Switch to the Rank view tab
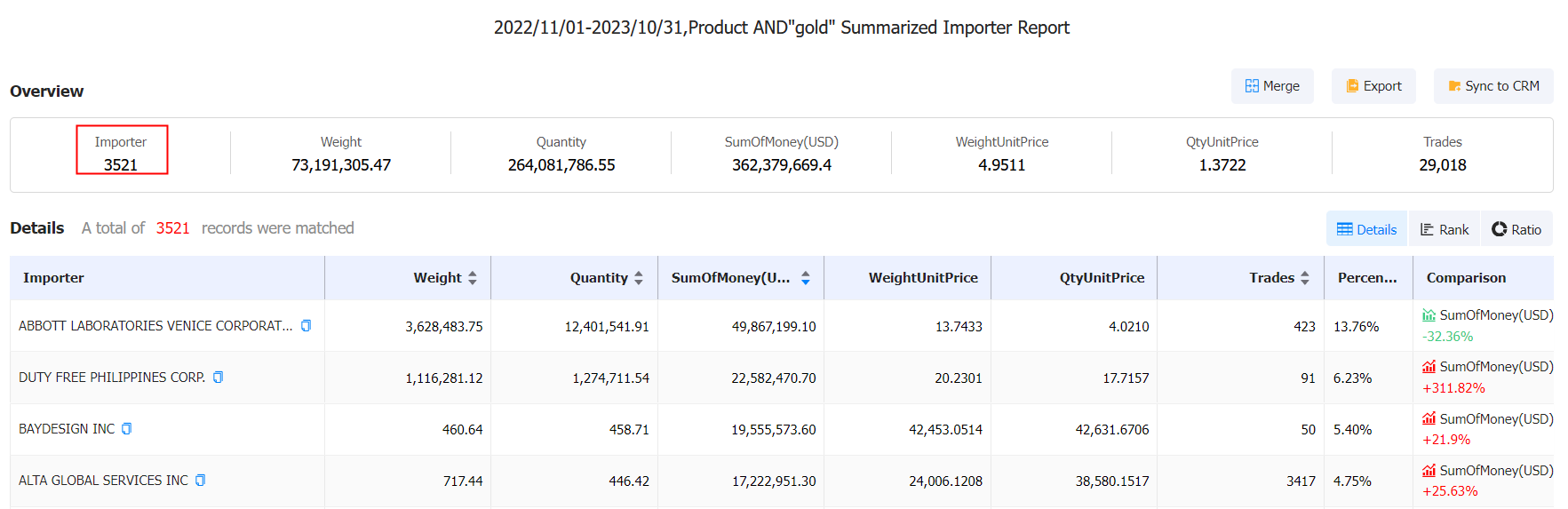The image size is (1568, 509). coord(1444,229)
